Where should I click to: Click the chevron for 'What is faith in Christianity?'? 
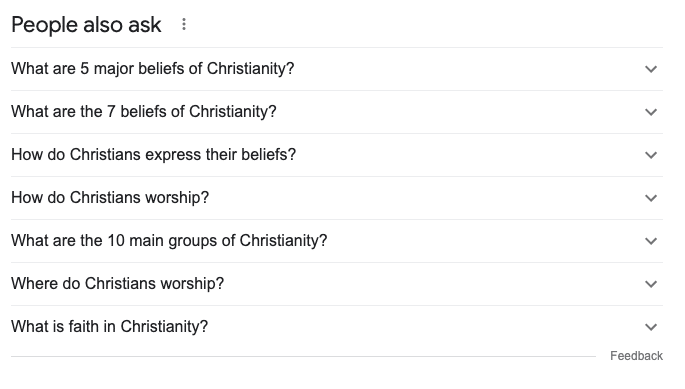pos(651,327)
